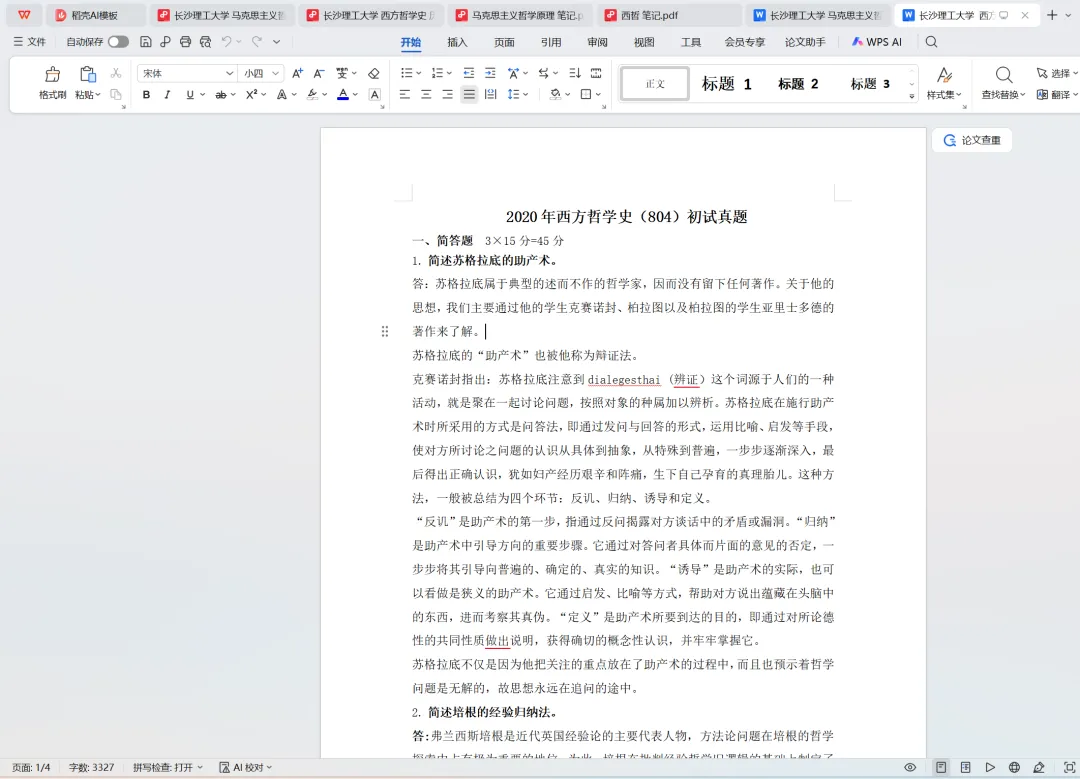Screen dimensions: 1080x779
Task: Click the Style Set (样式集) icon
Action: pos(944,74)
